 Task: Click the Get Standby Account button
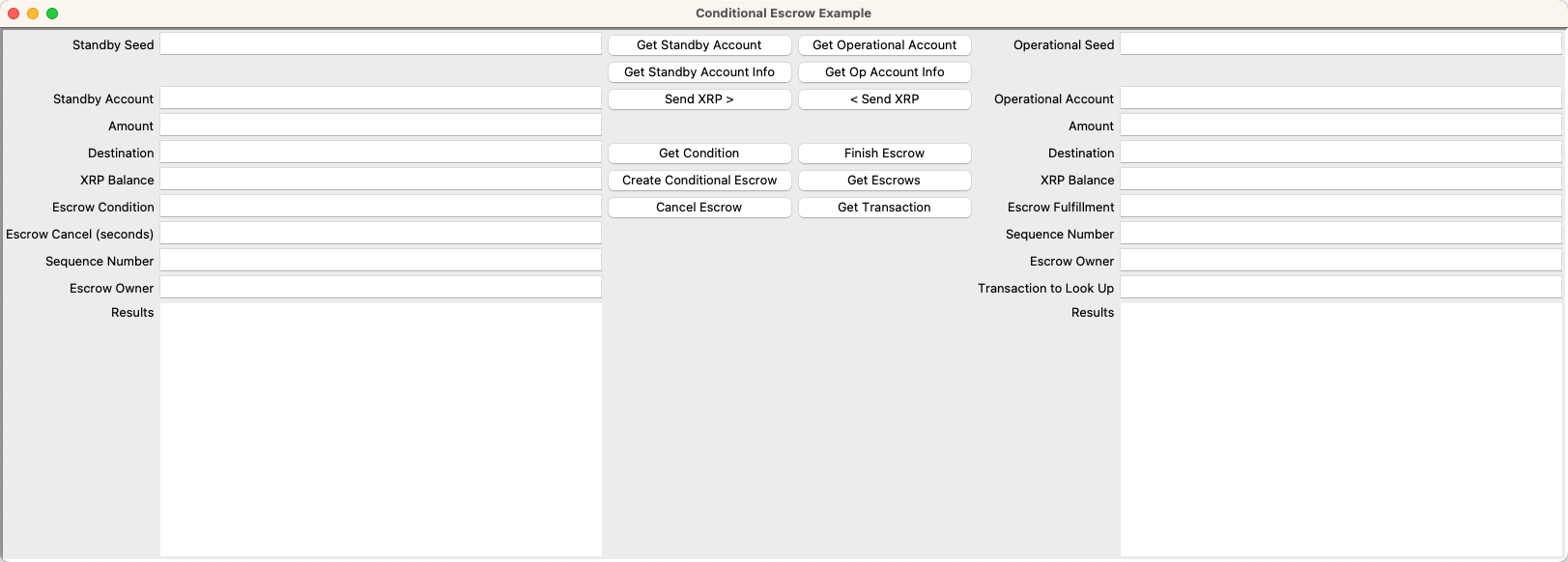pos(699,44)
